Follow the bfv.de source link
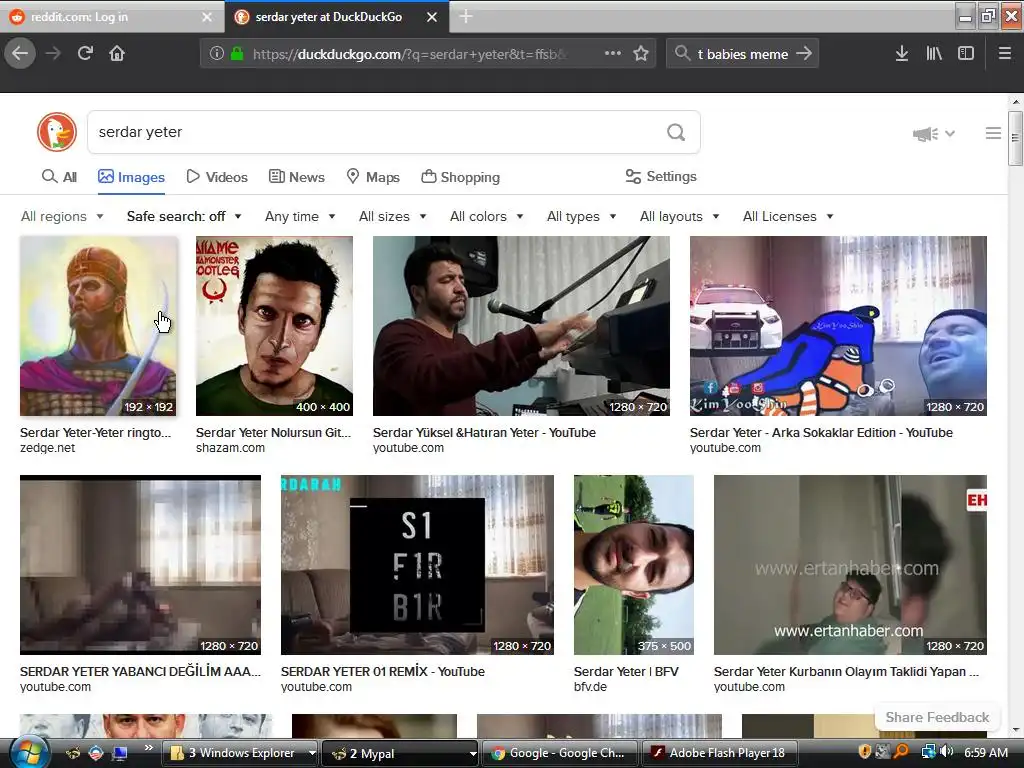 click(590, 687)
